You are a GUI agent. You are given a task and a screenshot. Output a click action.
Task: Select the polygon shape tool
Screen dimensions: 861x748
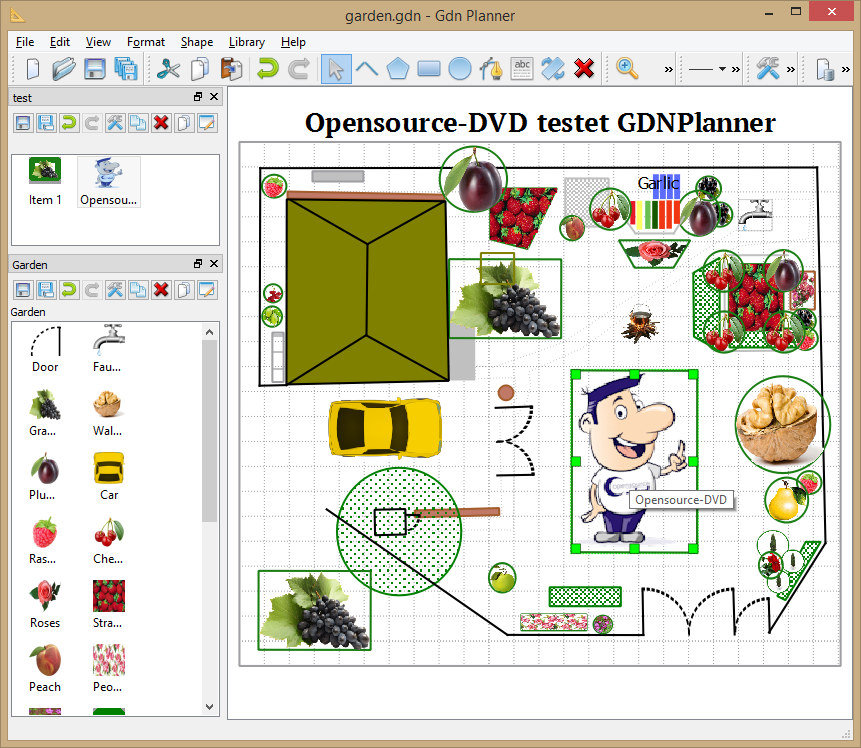click(x=397, y=69)
